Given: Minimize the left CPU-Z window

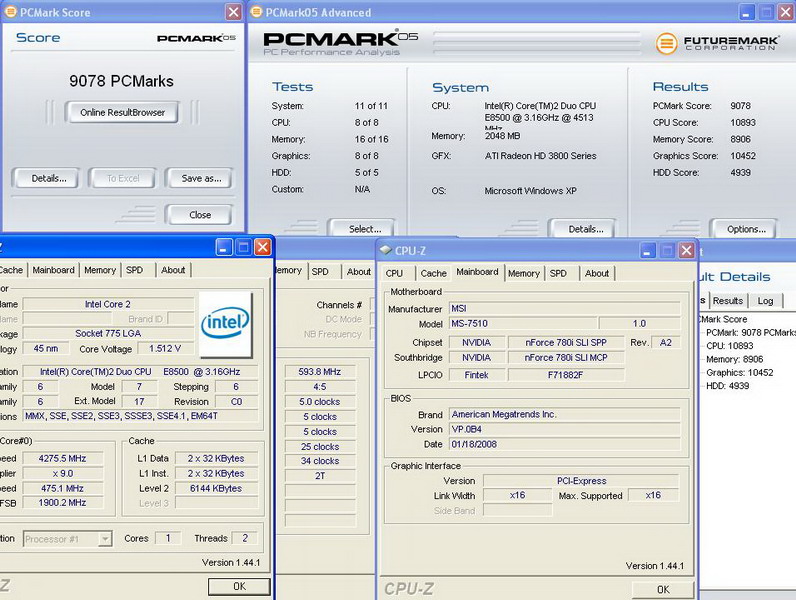Looking at the screenshot, I should (x=224, y=247).
